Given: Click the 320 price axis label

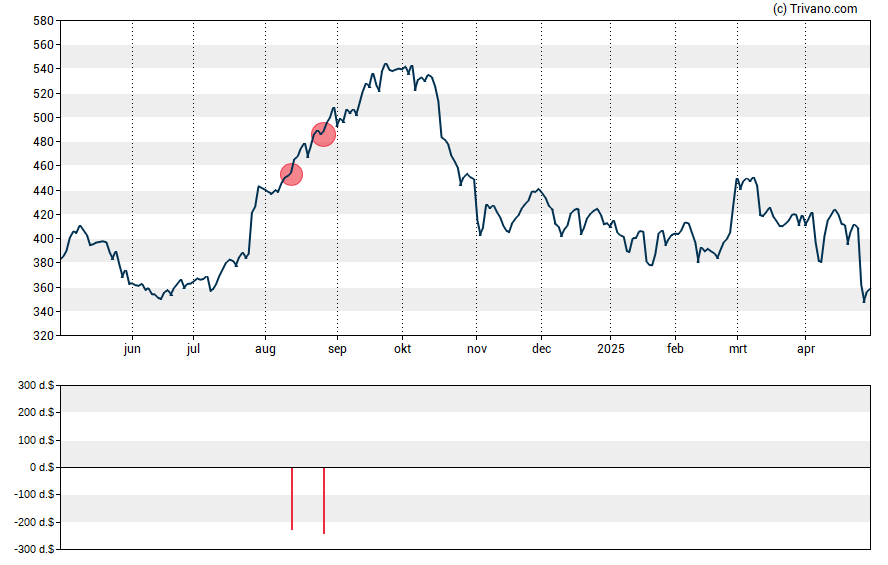Looking at the screenshot, I should pos(44,336).
